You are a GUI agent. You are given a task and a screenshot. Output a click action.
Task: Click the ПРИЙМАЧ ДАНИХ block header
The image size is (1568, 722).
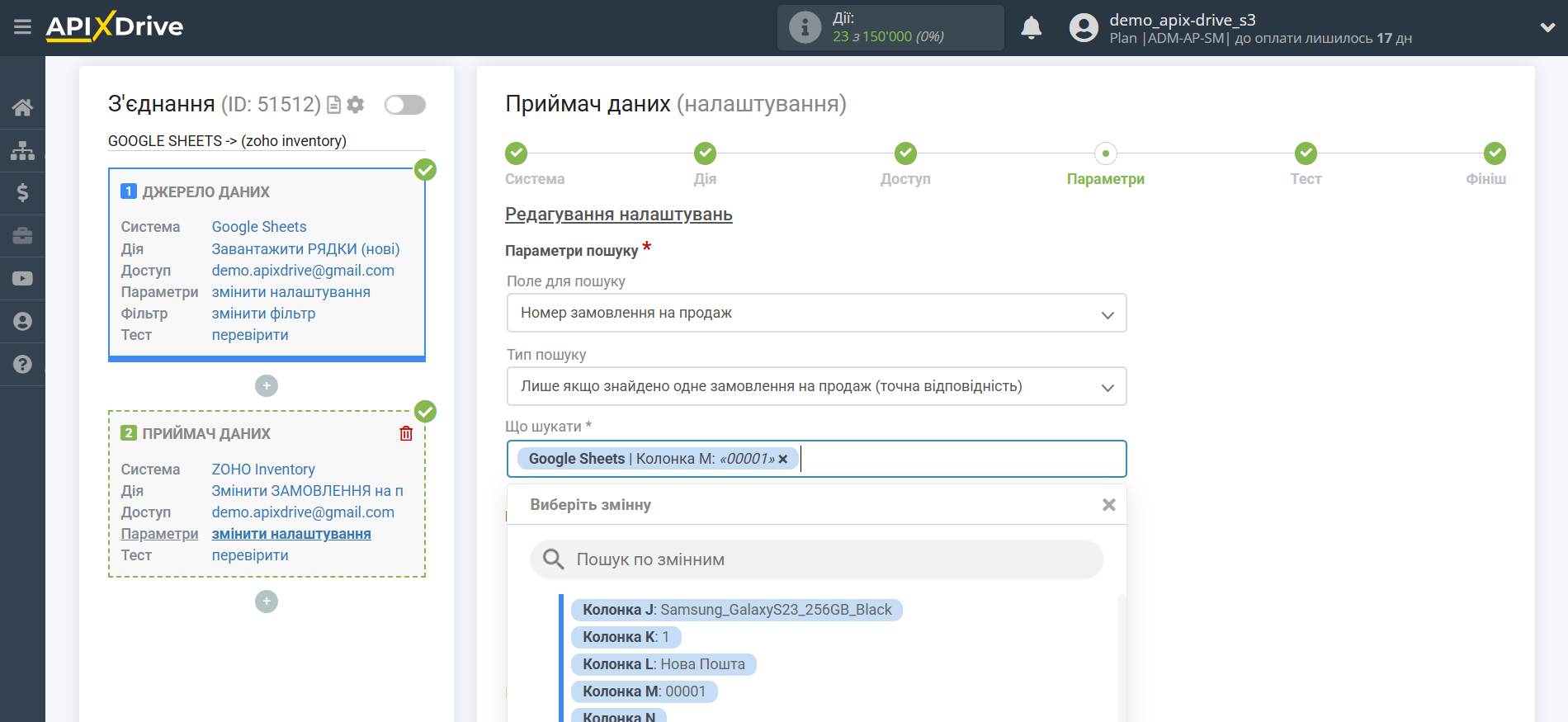pyautogui.click(x=206, y=434)
